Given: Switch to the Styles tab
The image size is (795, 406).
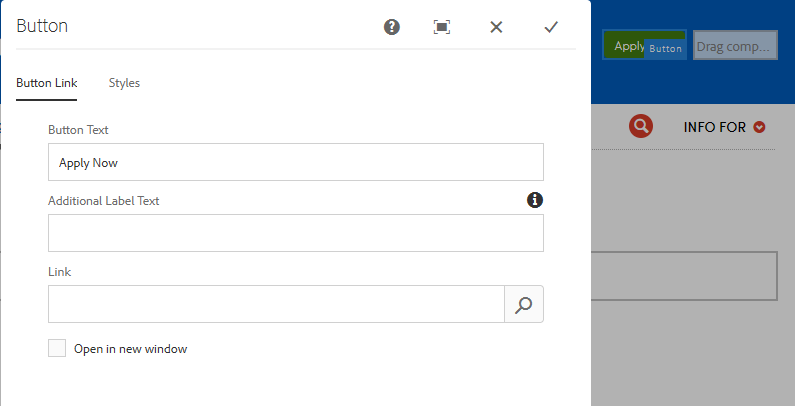Looking at the screenshot, I should click(124, 83).
